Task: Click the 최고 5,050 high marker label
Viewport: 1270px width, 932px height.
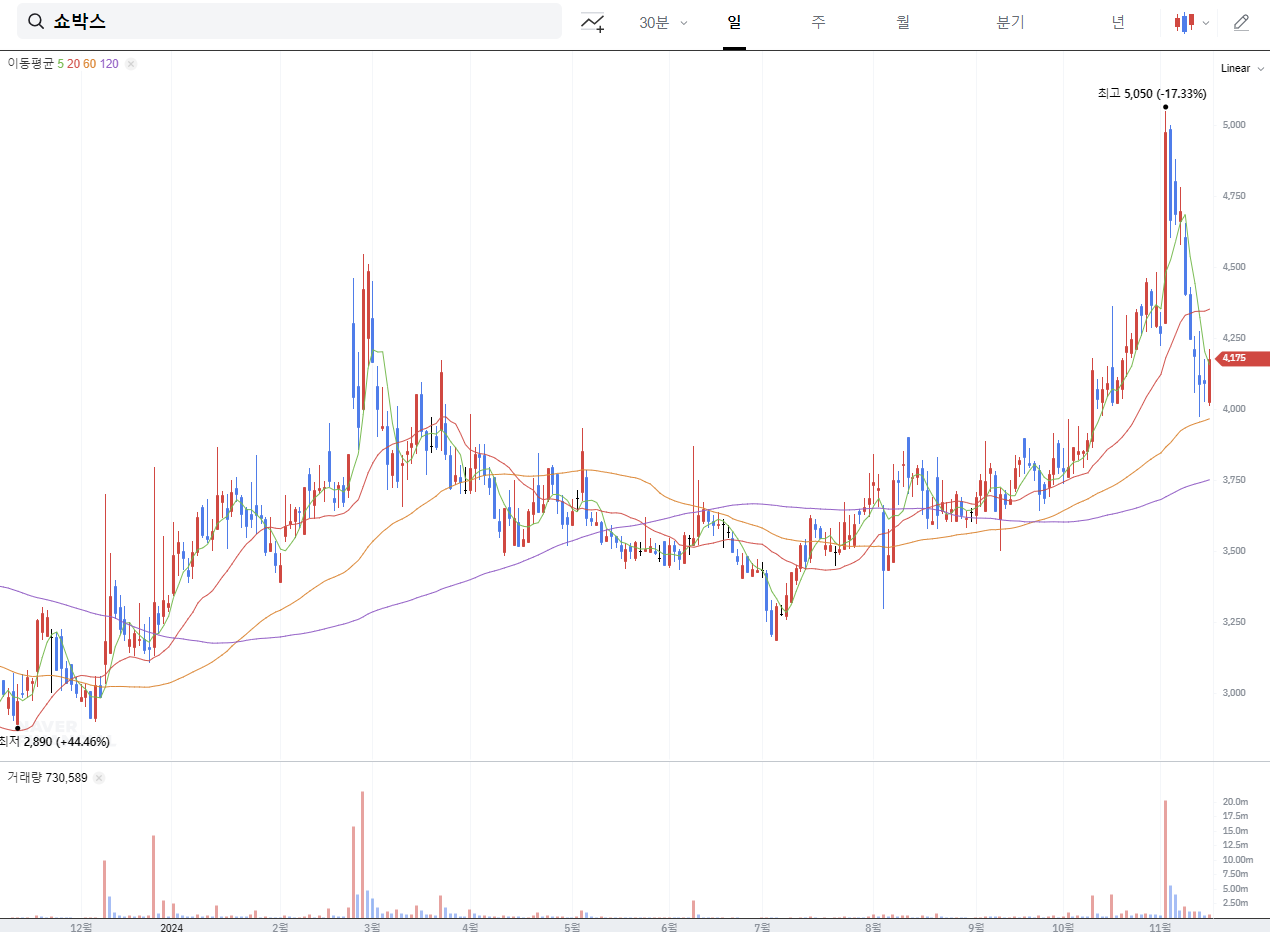Action: click(1151, 93)
